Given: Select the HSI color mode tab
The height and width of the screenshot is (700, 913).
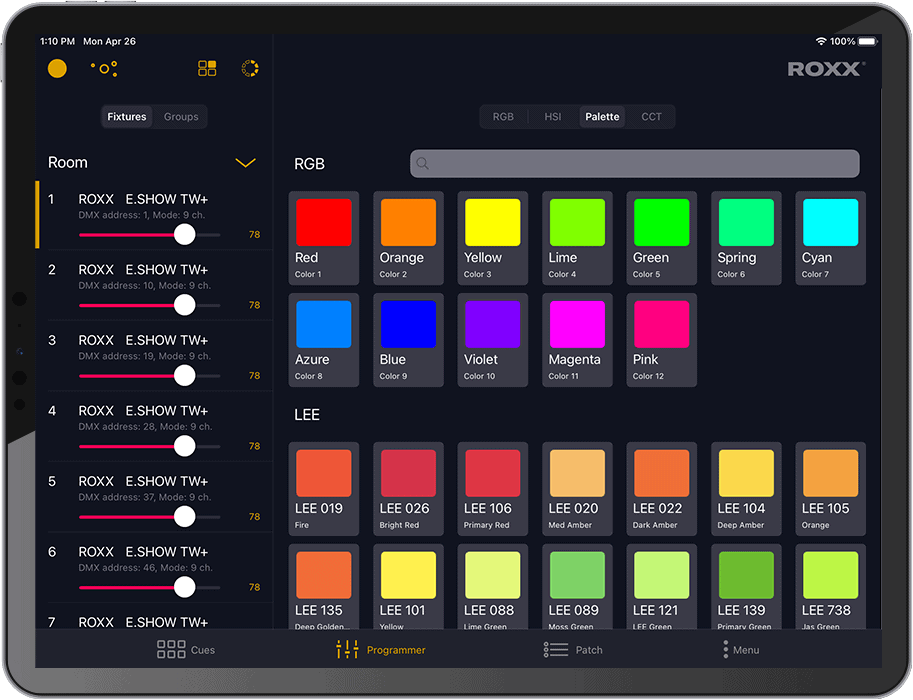Looking at the screenshot, I should point(553,116).
